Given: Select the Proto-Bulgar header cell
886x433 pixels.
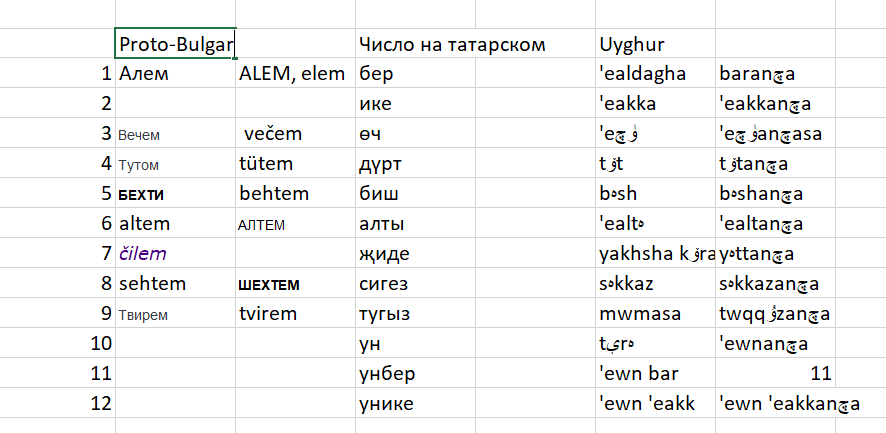Looking at the screenshot, I should click(x=175, y=44).
